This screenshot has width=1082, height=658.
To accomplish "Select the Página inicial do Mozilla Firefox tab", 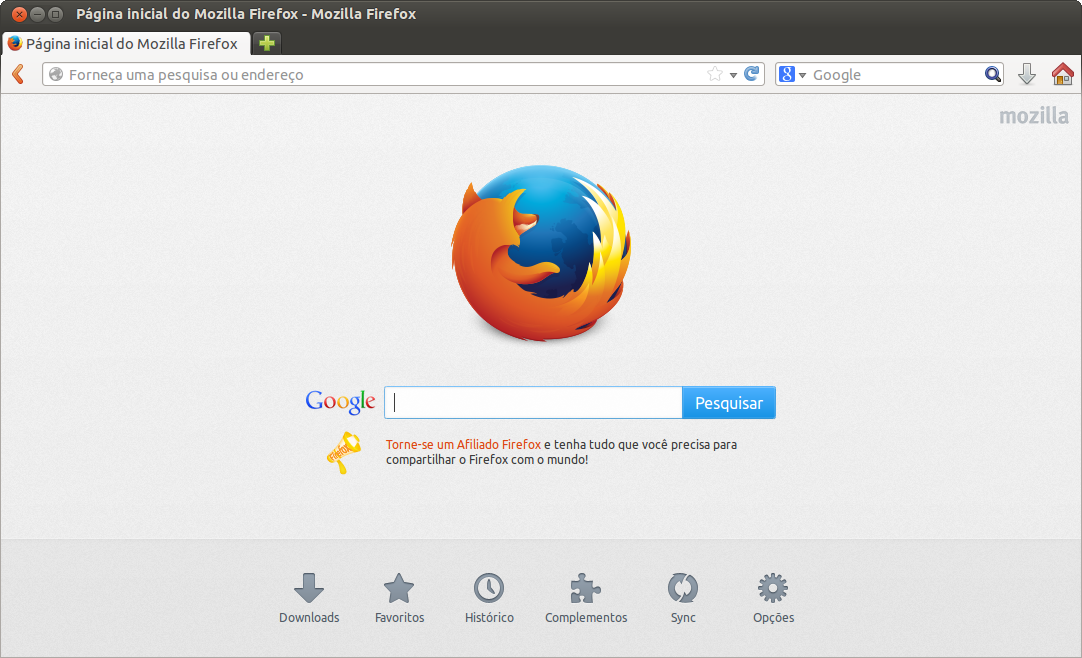I will [x=126, y=43].
